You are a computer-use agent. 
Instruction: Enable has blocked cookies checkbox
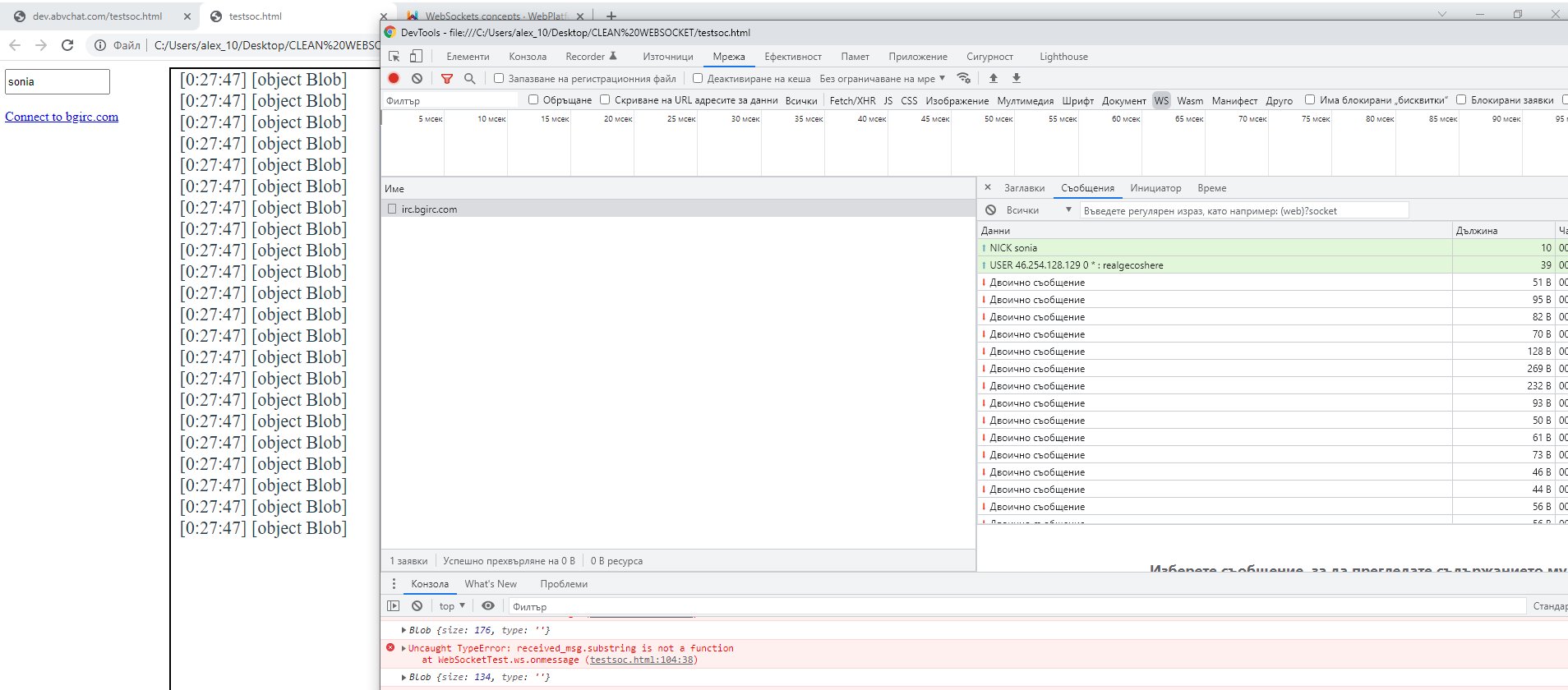coord(1310,100)
